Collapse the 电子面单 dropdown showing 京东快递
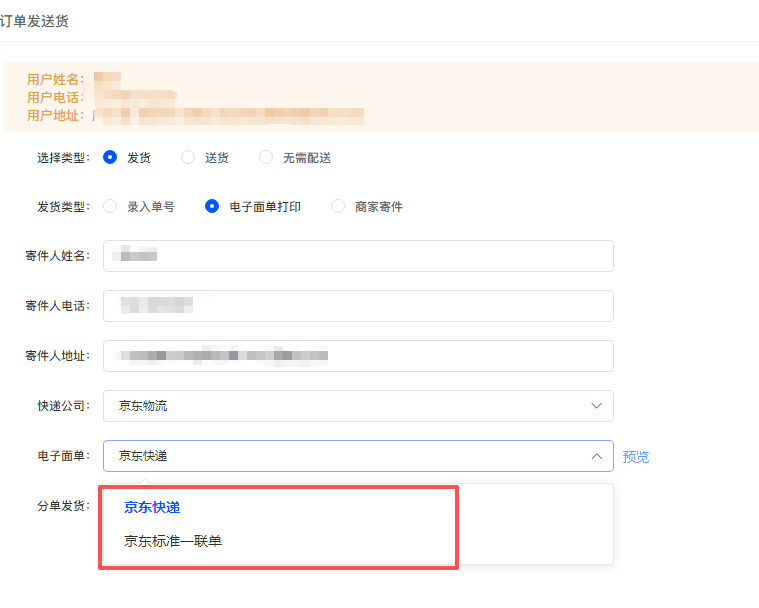The width and height of the screenshot is (759, 608). (358, 456)
